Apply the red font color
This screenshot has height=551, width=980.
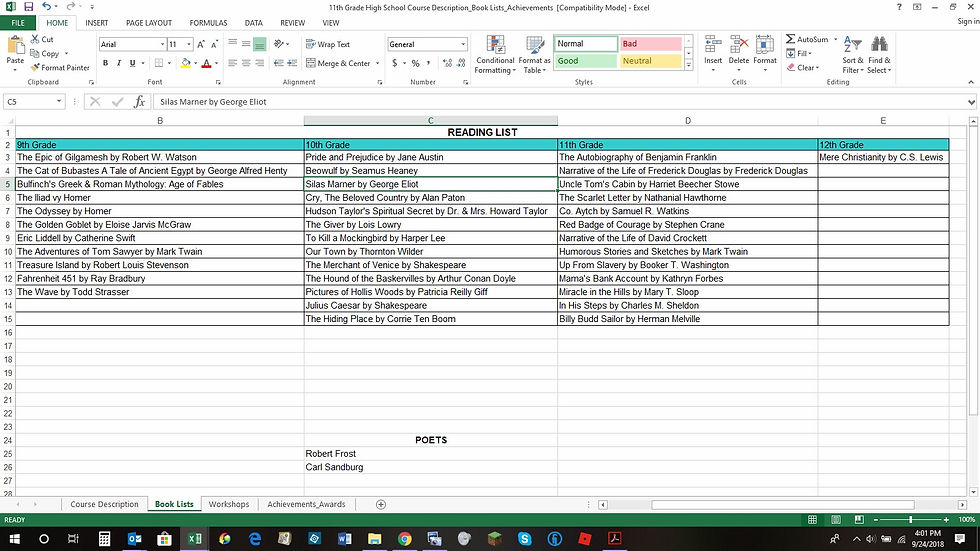coord(206,63)
